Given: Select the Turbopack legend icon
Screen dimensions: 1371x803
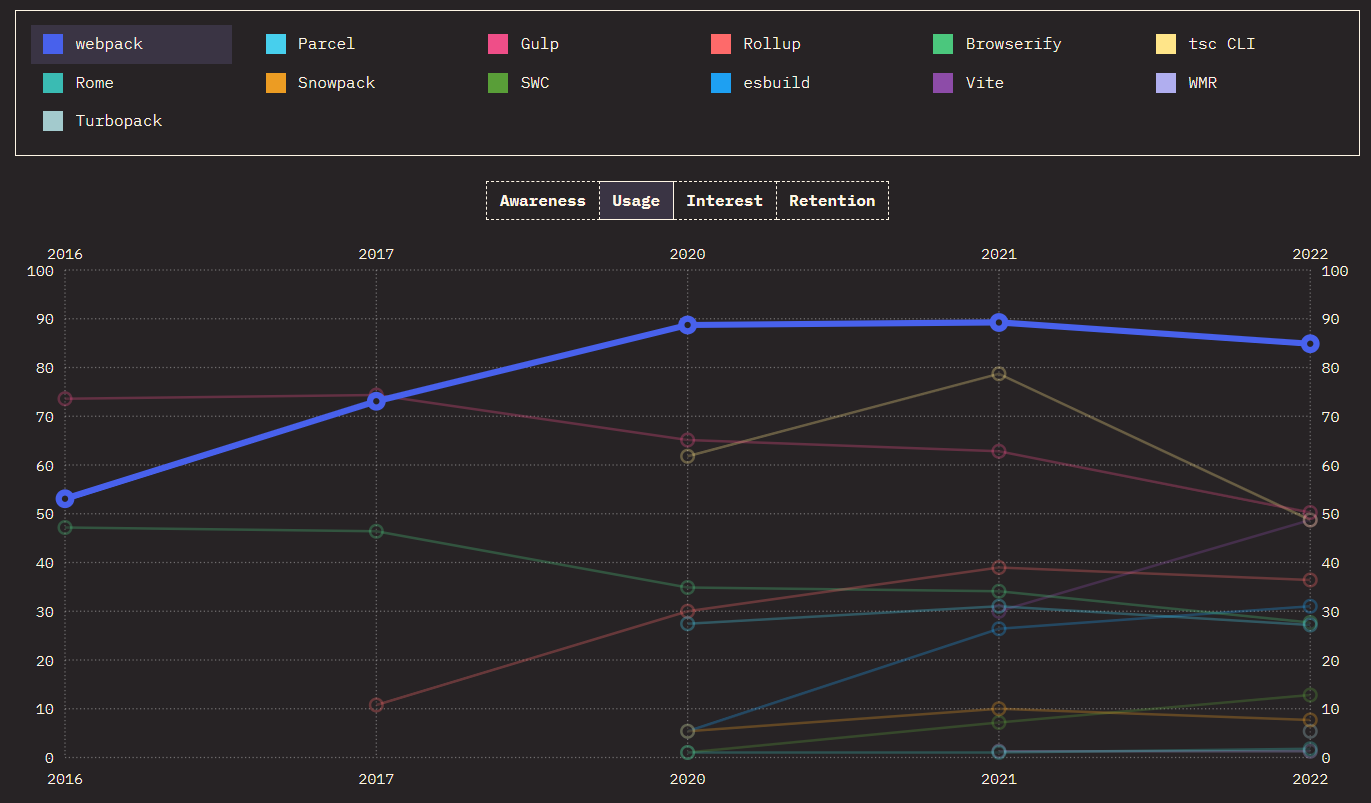Looking at the screenshot, I should pyautogui.click(x=51, y=120).
